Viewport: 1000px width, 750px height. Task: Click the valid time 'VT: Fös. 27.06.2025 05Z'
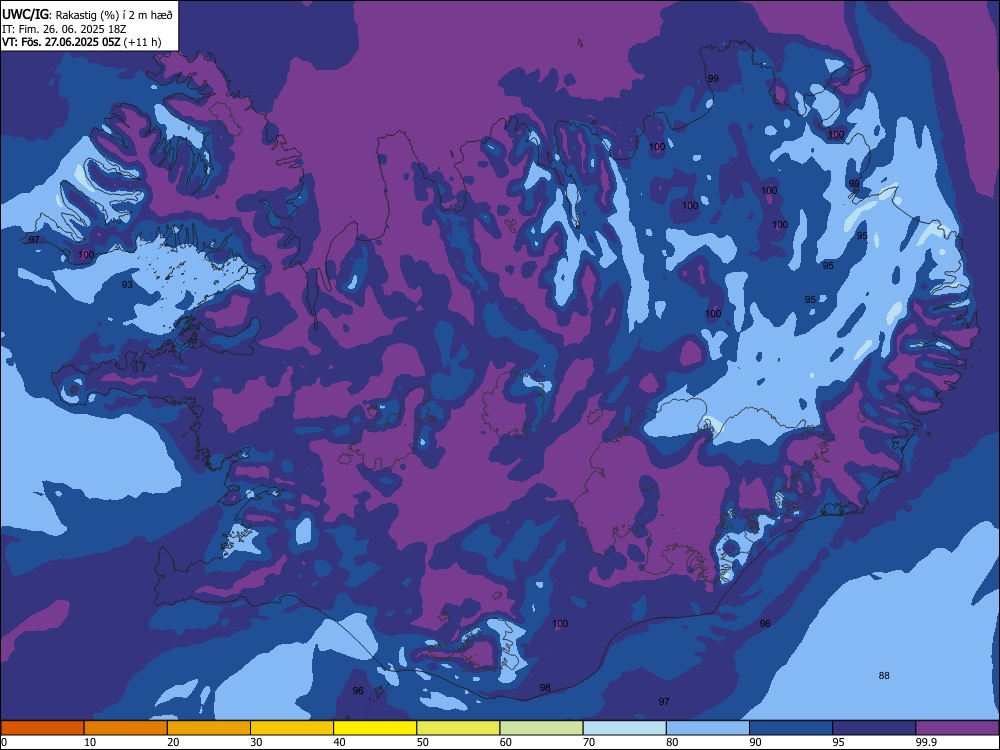coord(61,42)
